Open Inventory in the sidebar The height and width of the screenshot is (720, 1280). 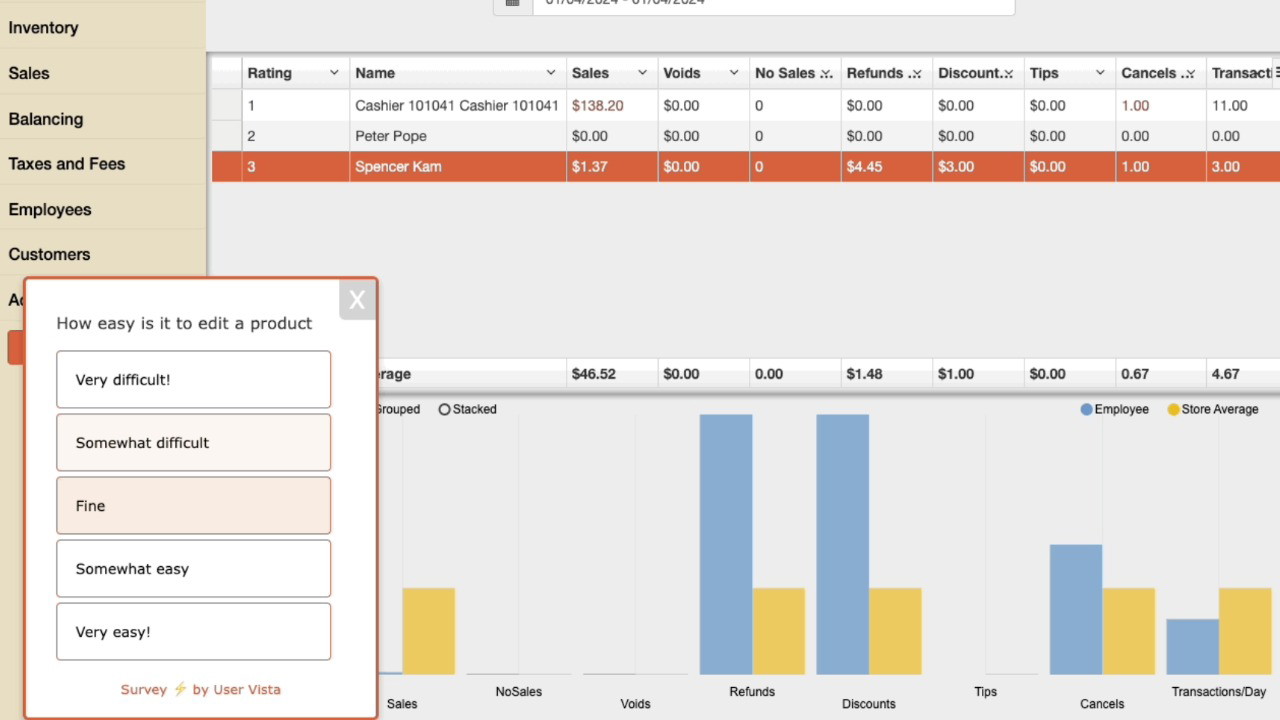(43, 28)
